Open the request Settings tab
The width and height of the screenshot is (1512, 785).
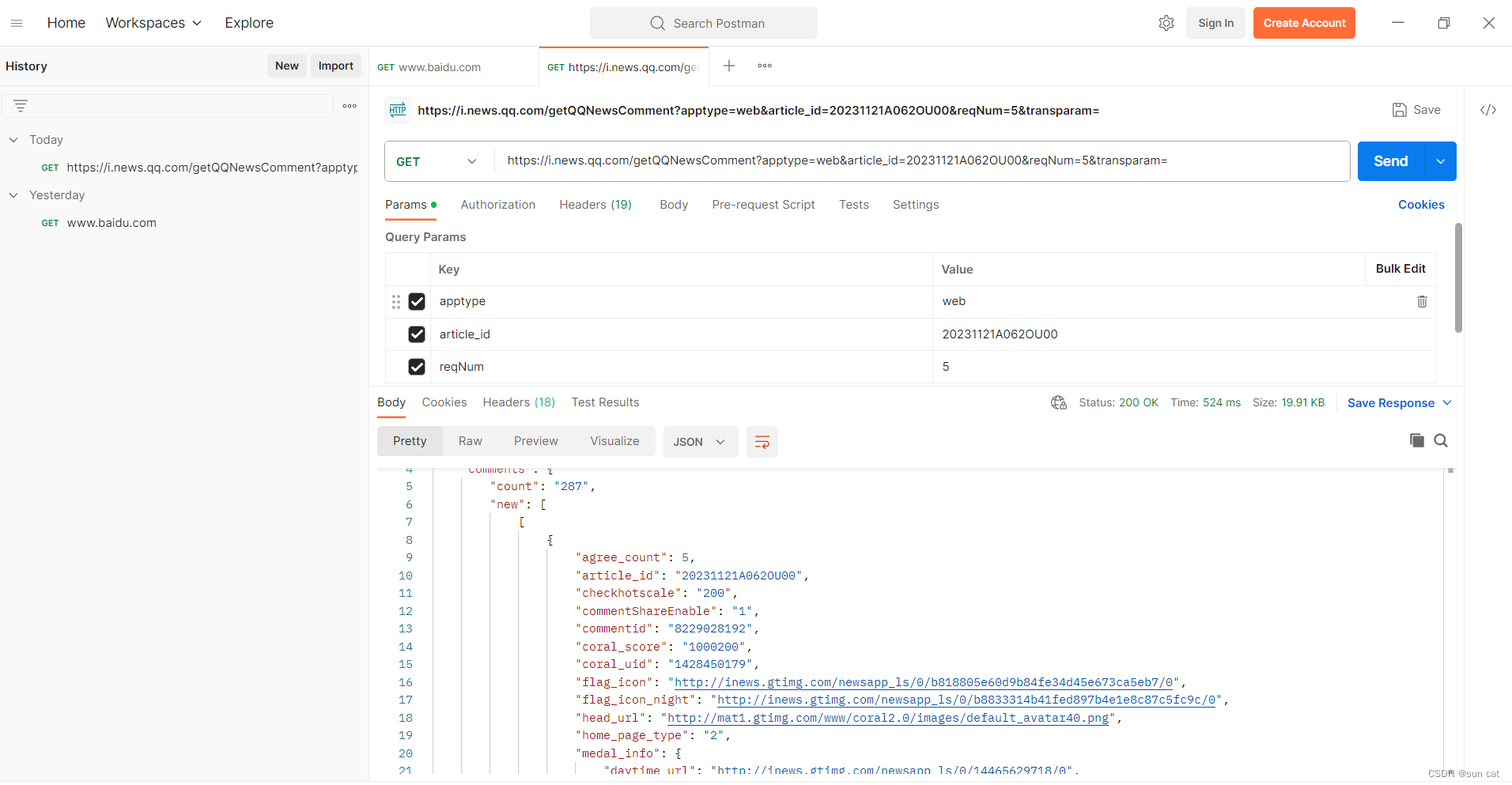click(x=916, y=205)
